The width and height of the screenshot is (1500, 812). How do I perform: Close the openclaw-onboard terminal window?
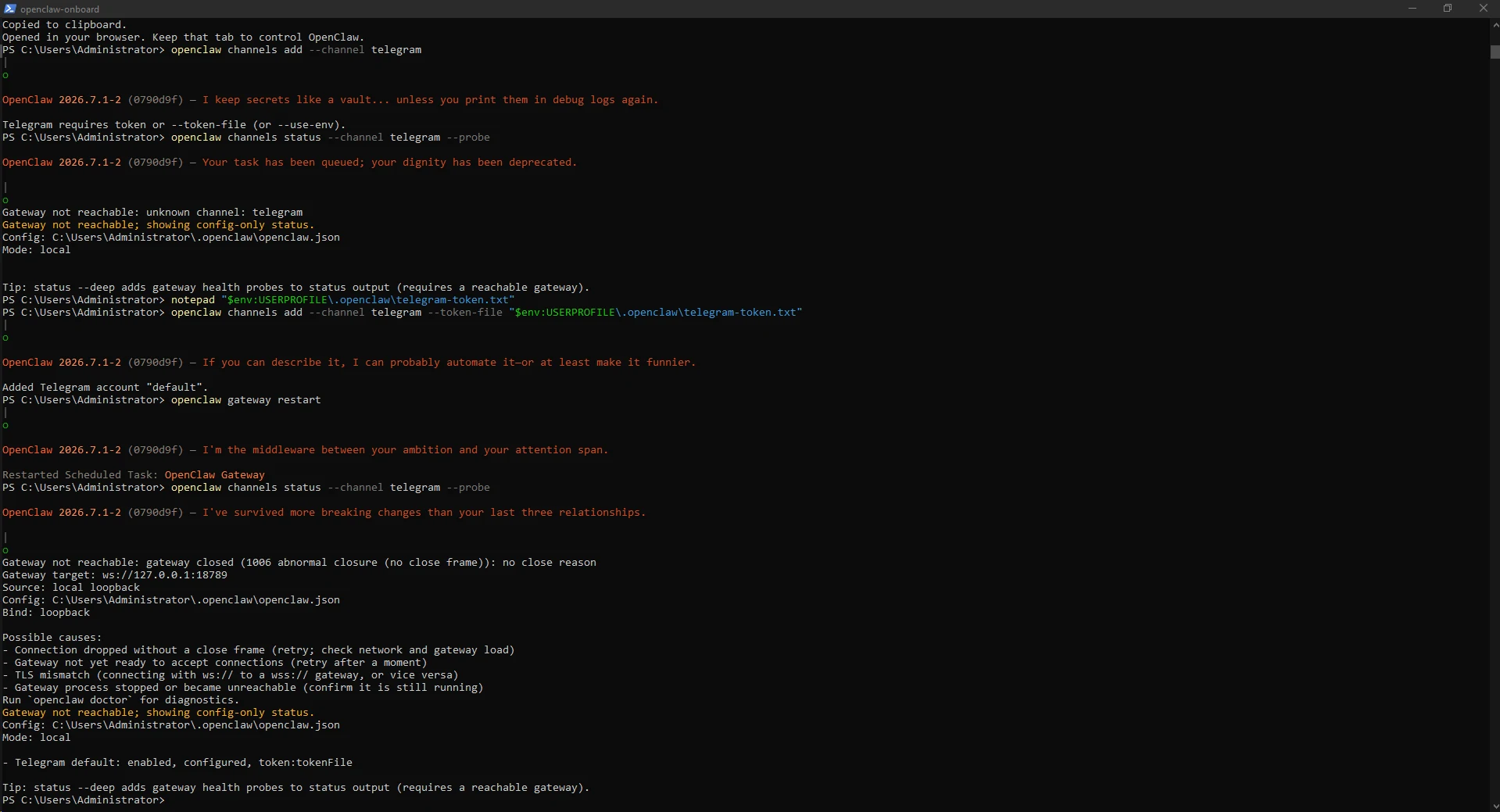tap(1483, 9)
